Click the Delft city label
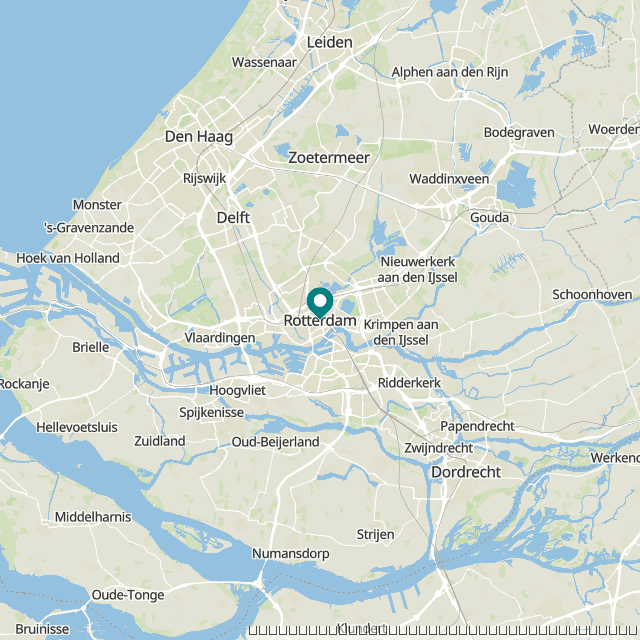 point(233,218)
